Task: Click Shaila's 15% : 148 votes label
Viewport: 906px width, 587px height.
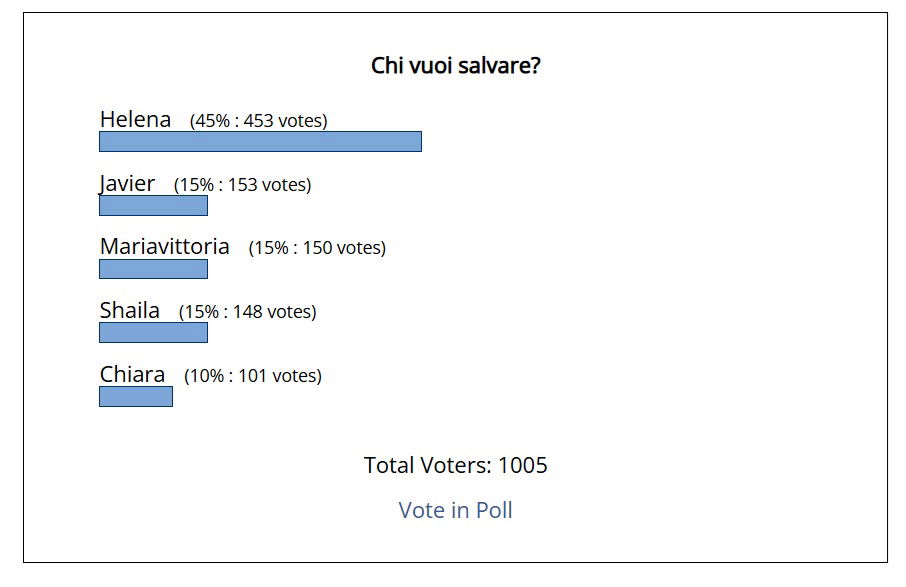Action: click(x=248, y=312)
